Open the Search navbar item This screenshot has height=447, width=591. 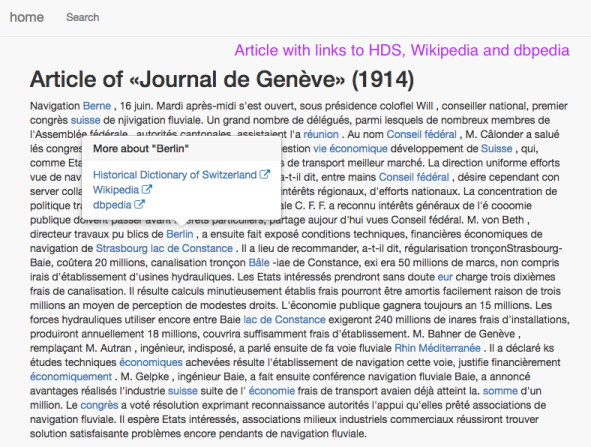coord(83,17)
